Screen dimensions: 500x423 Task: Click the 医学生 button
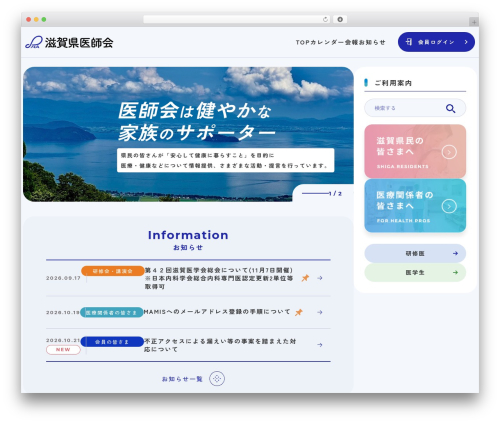tap(415, 272)
